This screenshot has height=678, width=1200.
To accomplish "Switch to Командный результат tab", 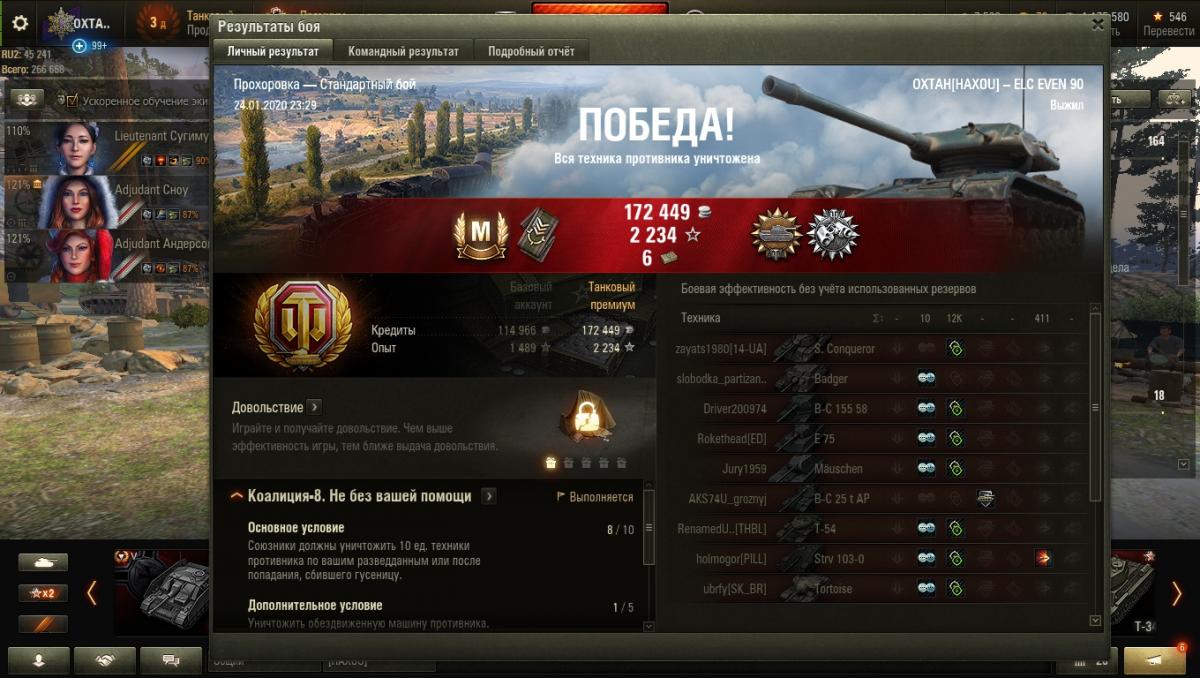I will click(403, 51).
